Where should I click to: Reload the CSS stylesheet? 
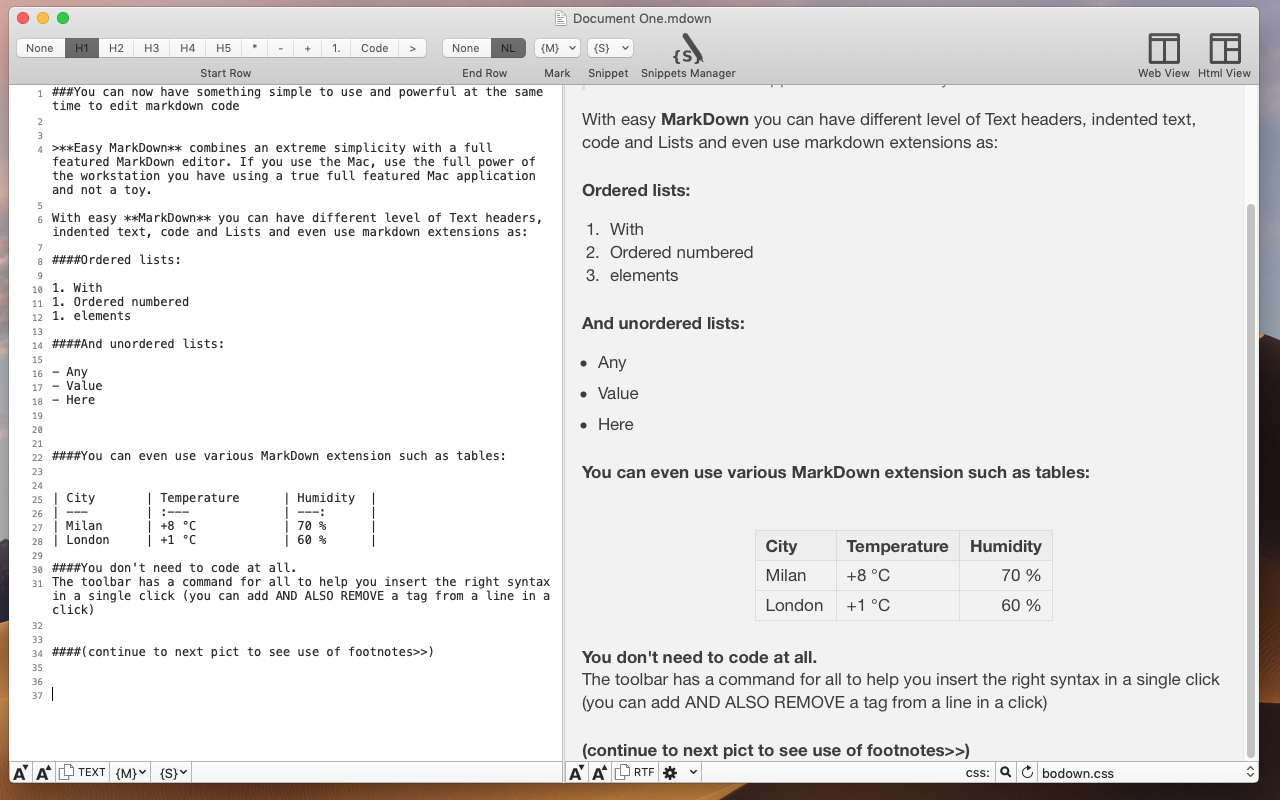[1027, 772]
